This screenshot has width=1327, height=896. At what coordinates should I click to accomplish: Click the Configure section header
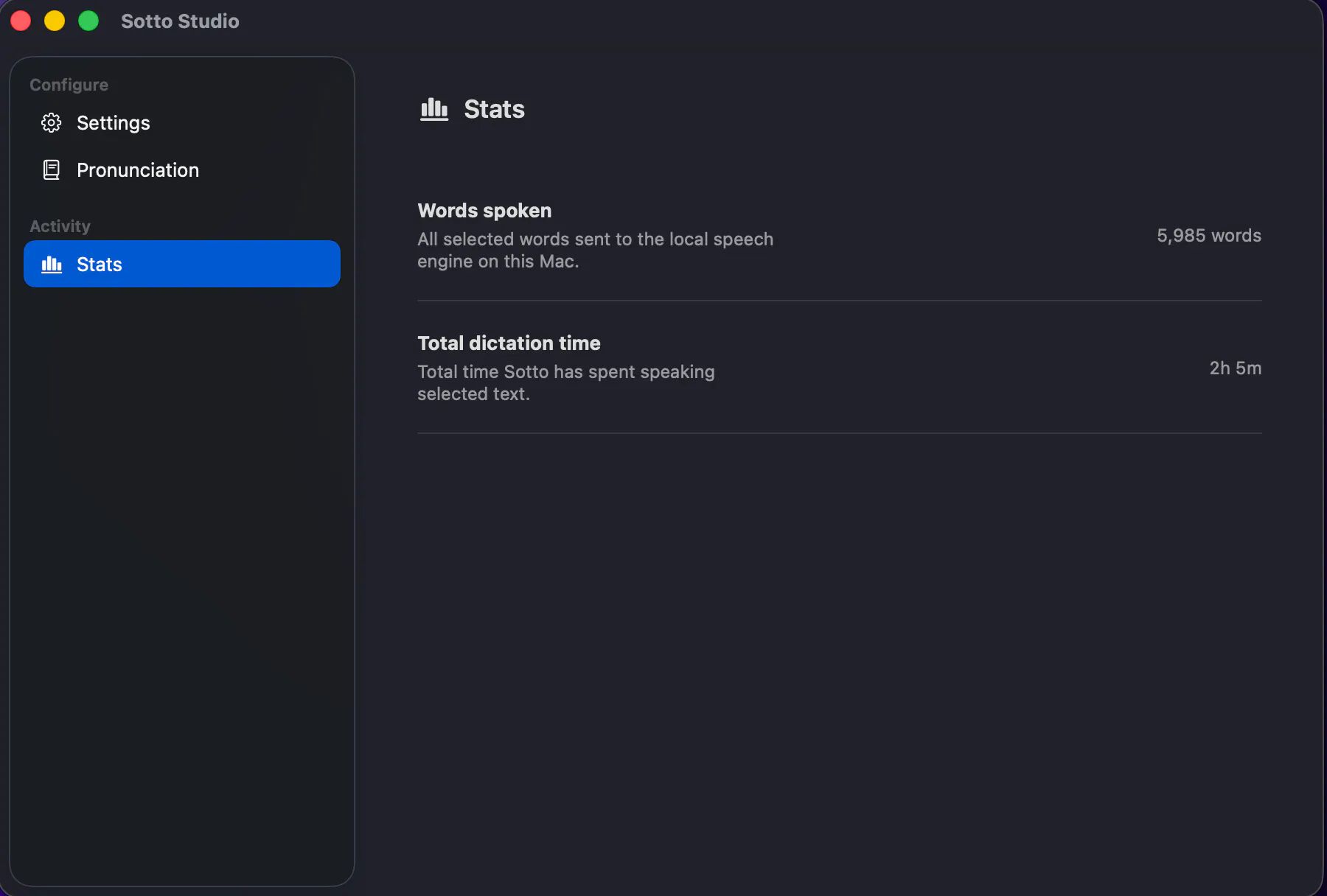(69, 85)
